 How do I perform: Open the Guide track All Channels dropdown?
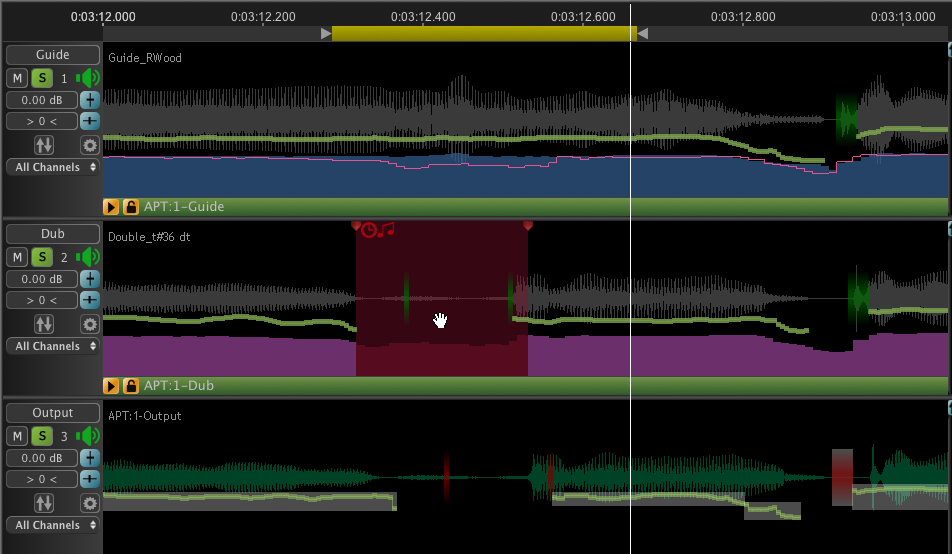53,167
